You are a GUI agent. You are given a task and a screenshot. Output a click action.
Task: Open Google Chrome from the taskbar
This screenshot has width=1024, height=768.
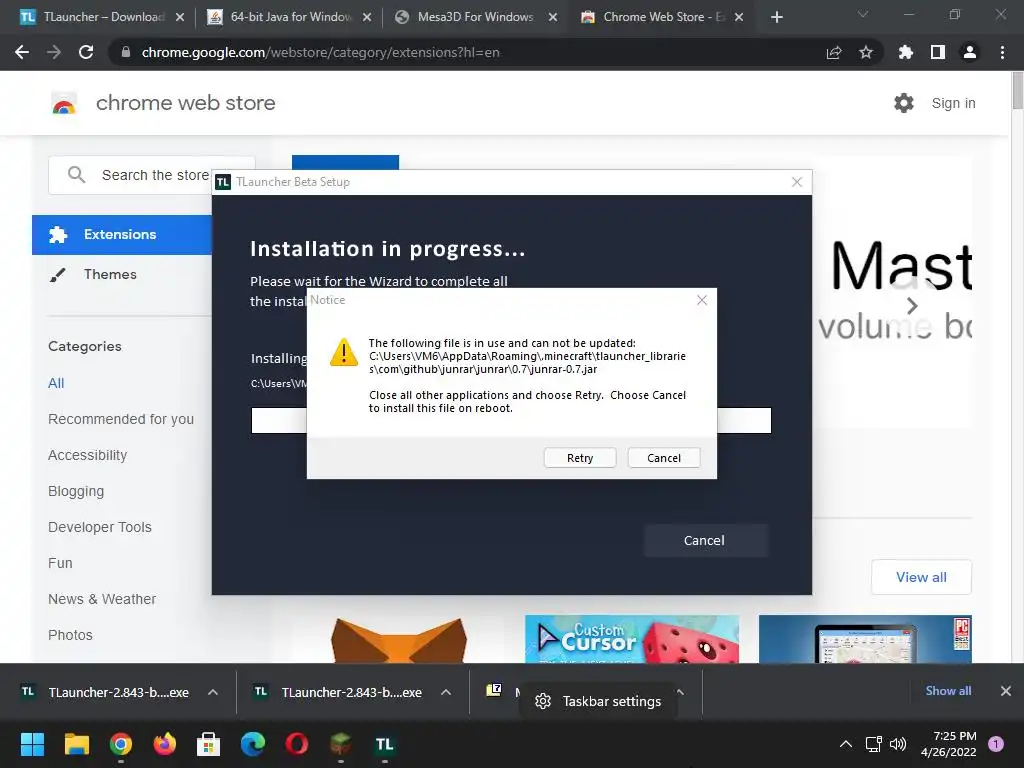(x=120, y=744)
